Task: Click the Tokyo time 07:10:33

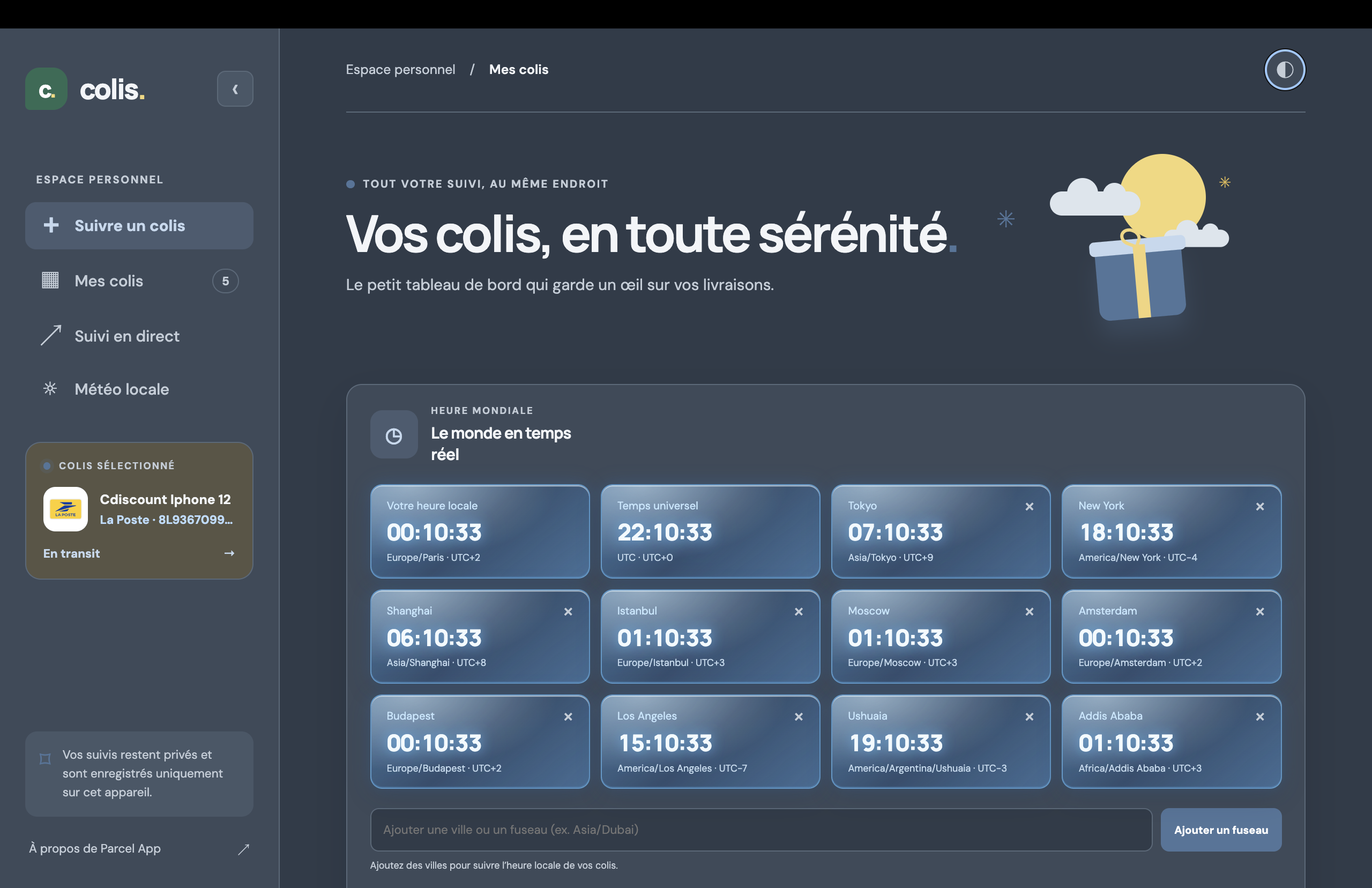Action: click(896, 532)
